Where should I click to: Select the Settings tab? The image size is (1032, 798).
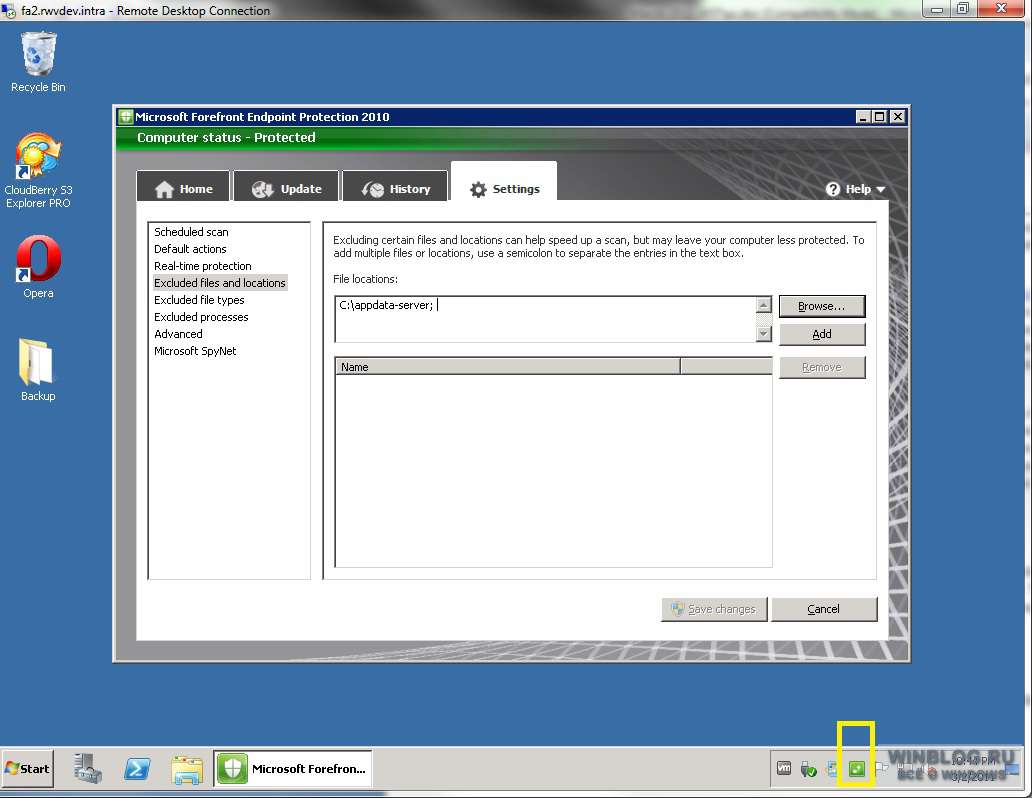click(x=504, y=182)
